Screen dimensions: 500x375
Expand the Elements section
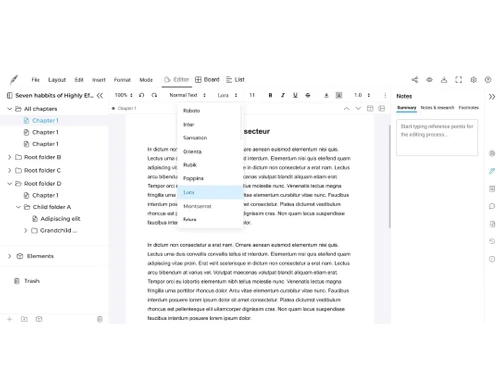point(10,256)
